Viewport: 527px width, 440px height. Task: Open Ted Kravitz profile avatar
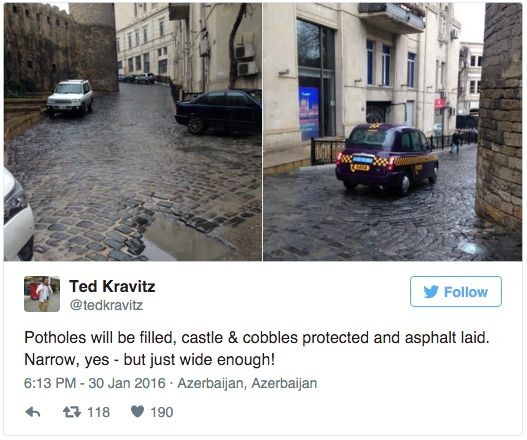pos(42,294)
